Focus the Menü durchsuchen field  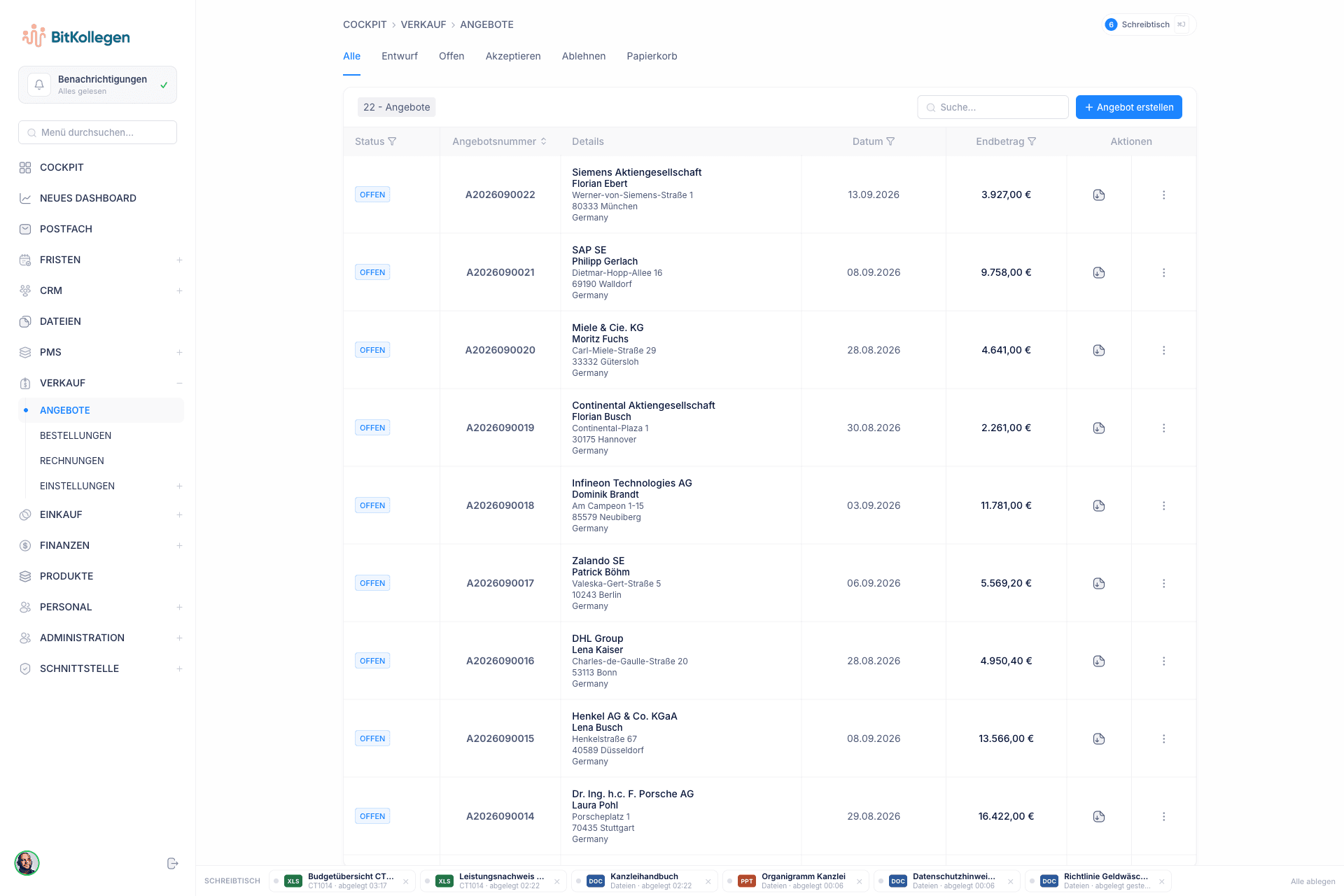click(x=97, y=132)
